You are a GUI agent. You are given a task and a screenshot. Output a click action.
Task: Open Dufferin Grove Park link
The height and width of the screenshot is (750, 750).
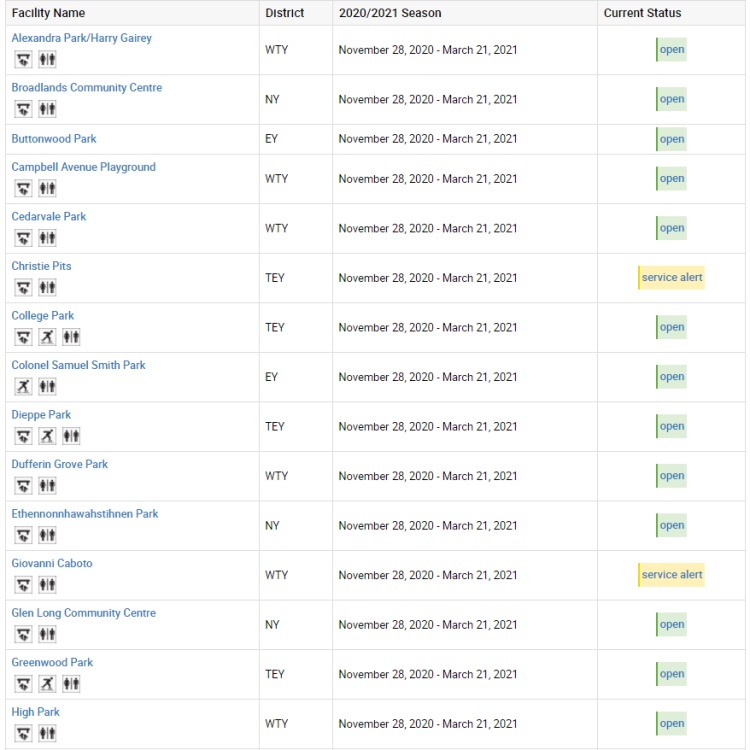[x=60, y=464]
